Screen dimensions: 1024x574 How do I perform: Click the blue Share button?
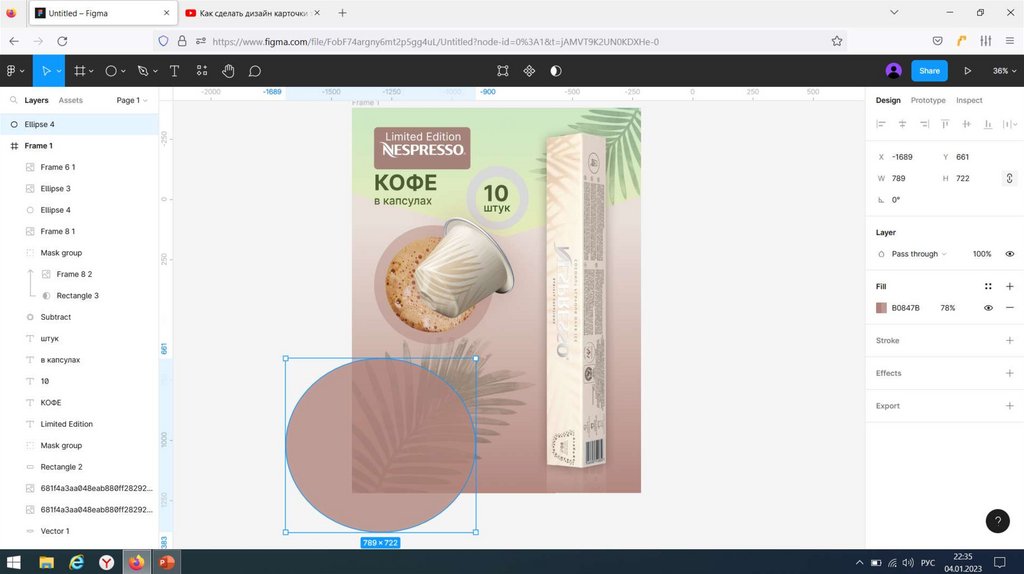tap(929, 71)
